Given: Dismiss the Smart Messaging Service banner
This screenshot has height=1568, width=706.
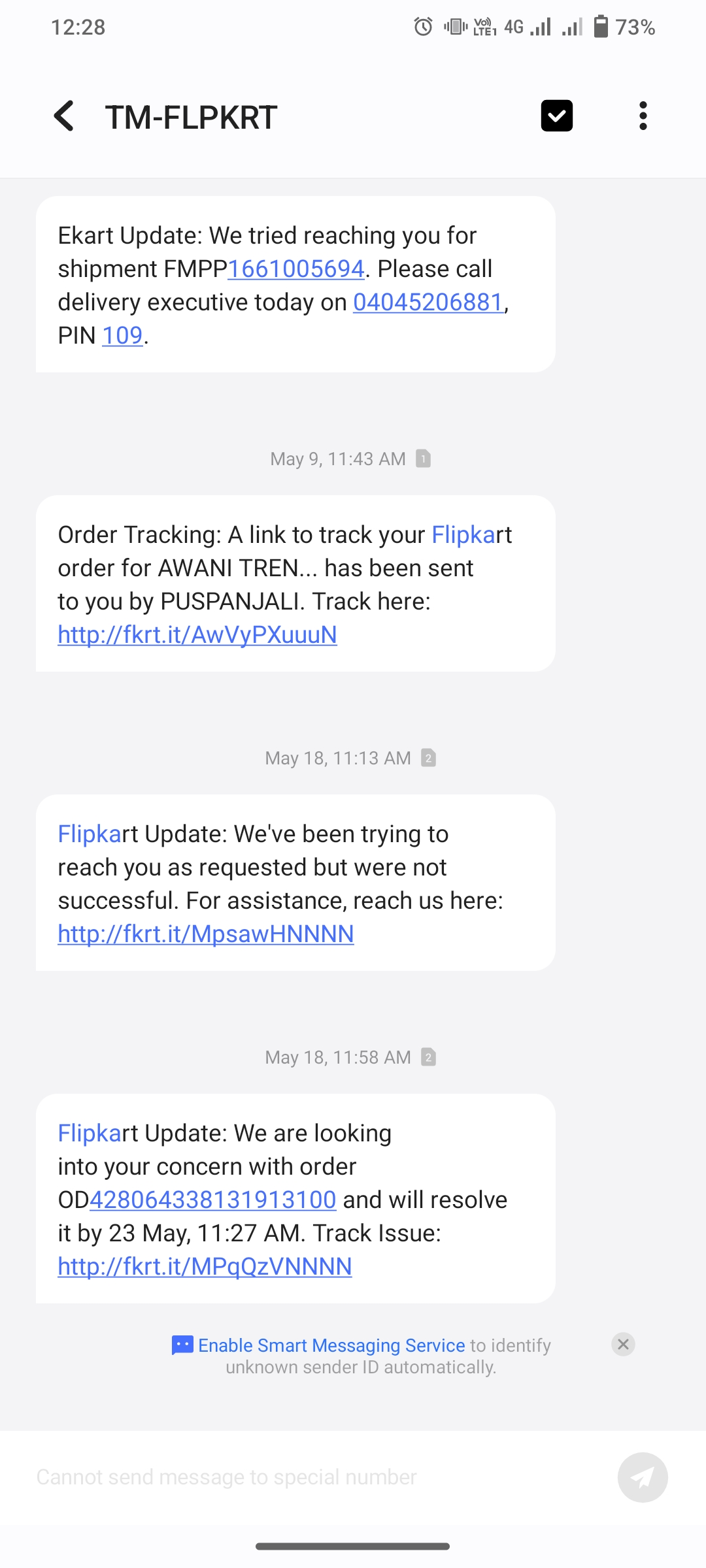Looking at the screenshot, I should [x=623, y=1344].
